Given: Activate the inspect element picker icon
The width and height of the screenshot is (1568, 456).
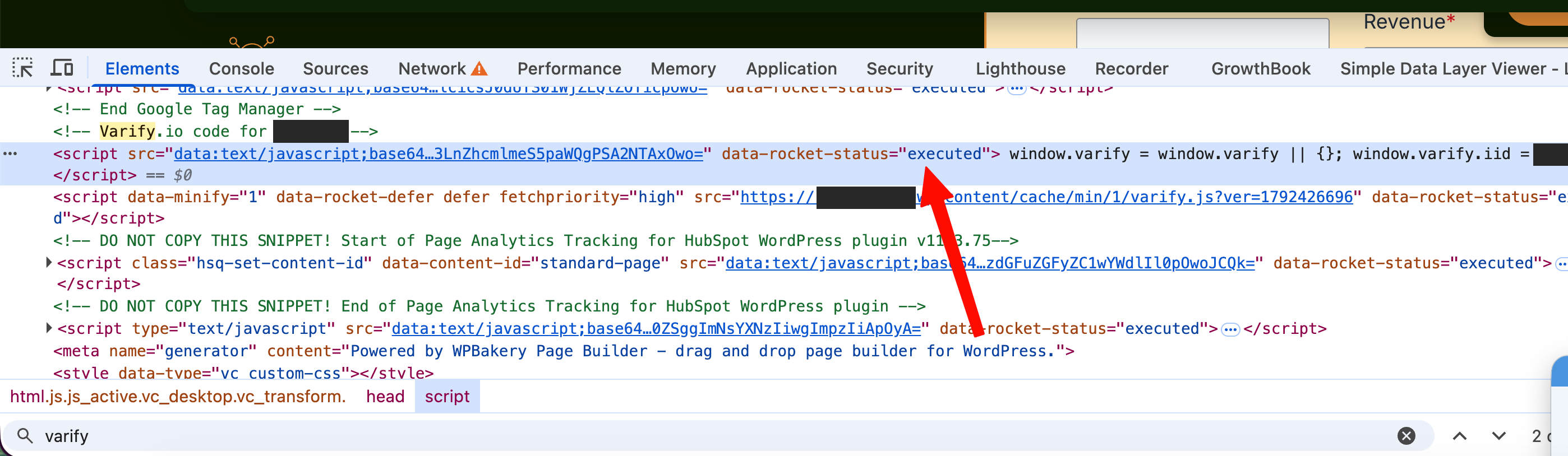Looking at the screenshot, I should pos(22,67).
